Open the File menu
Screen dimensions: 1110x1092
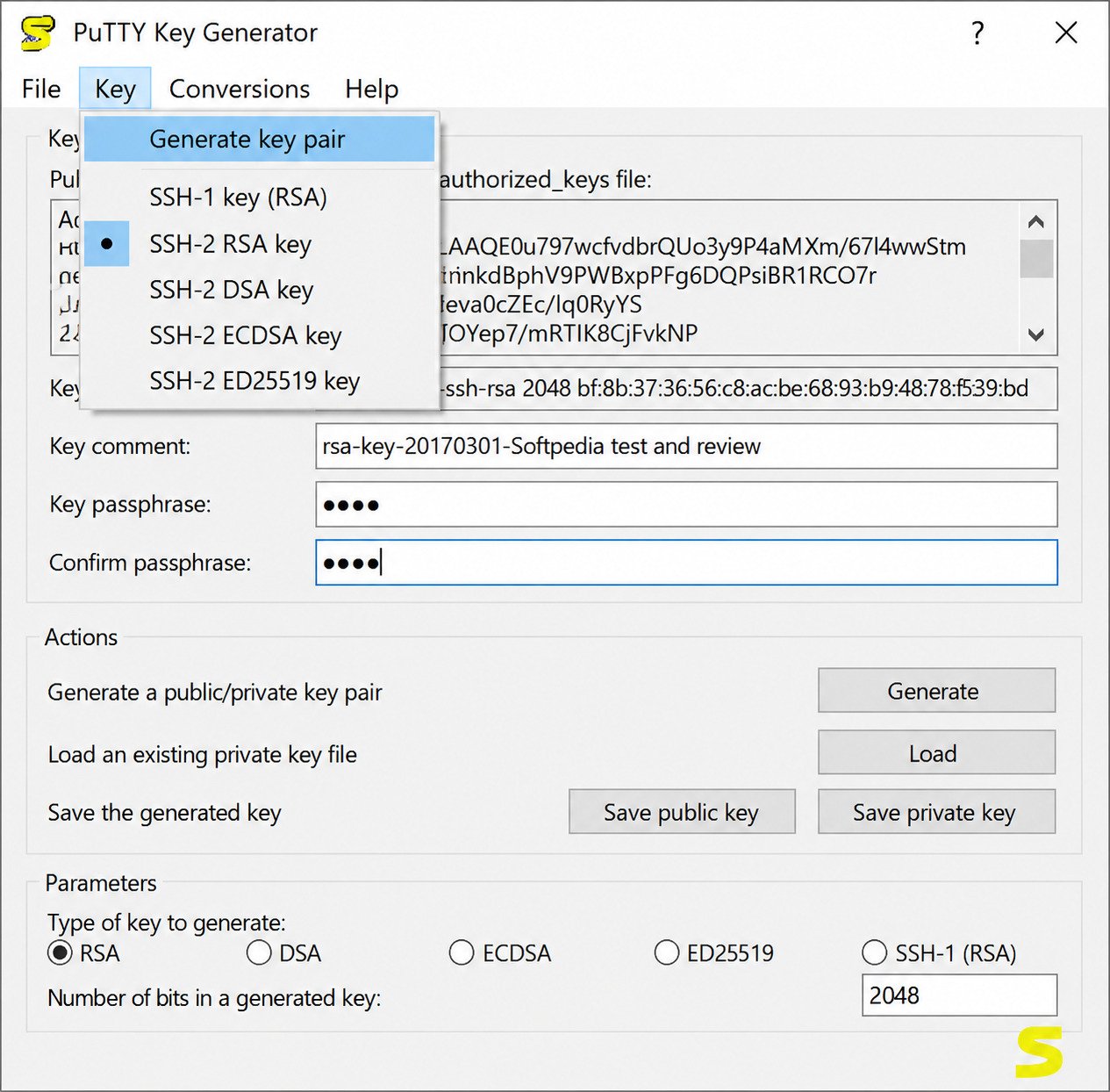coord(41,89)
